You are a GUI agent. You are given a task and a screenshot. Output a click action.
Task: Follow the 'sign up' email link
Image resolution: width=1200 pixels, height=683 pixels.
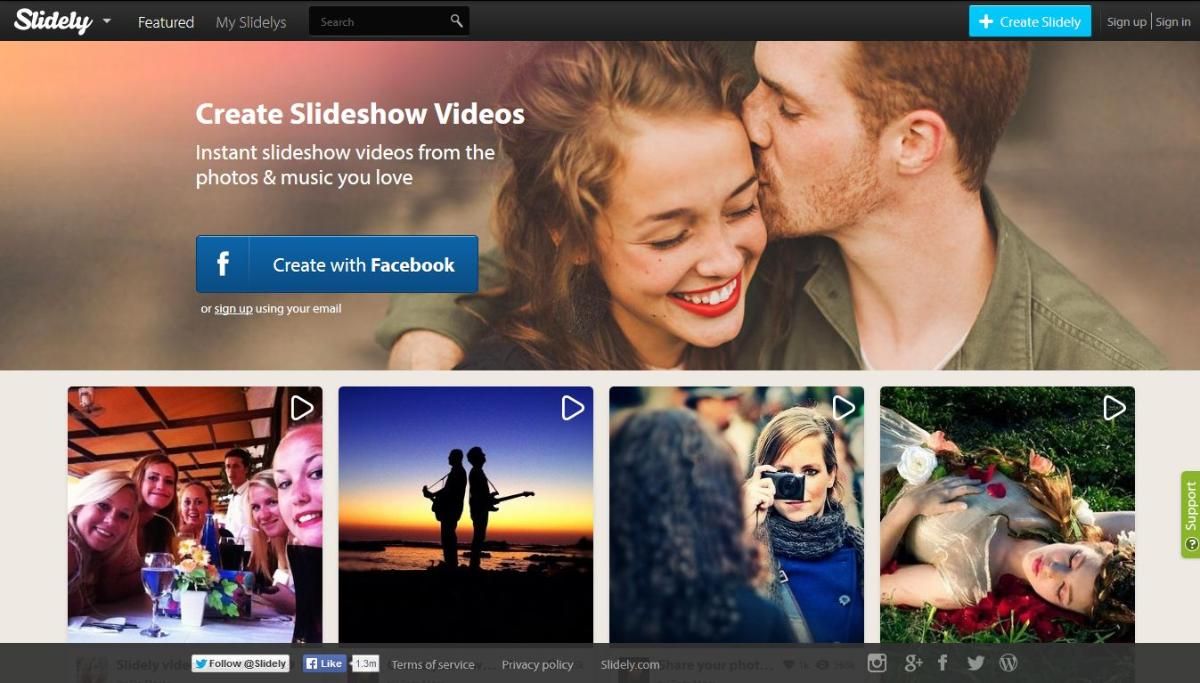[233, 309]
